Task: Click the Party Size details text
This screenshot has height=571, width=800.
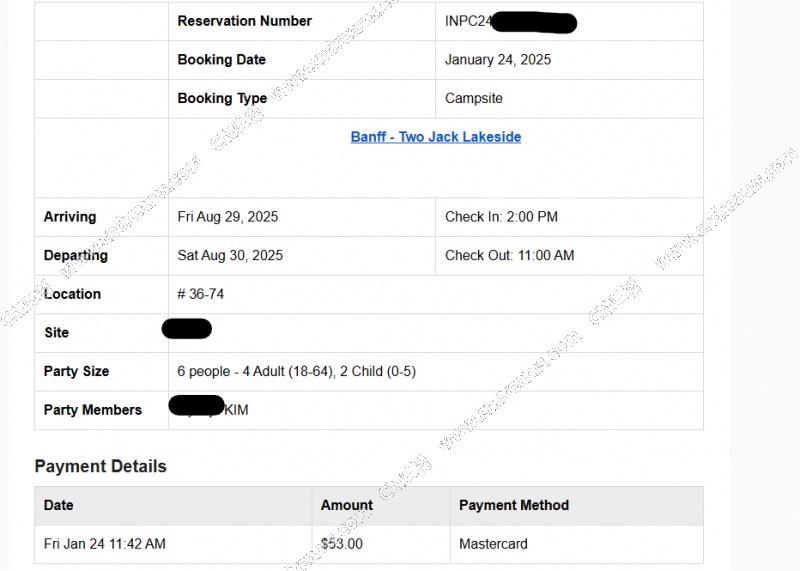Action: click(x=296, y=371)
